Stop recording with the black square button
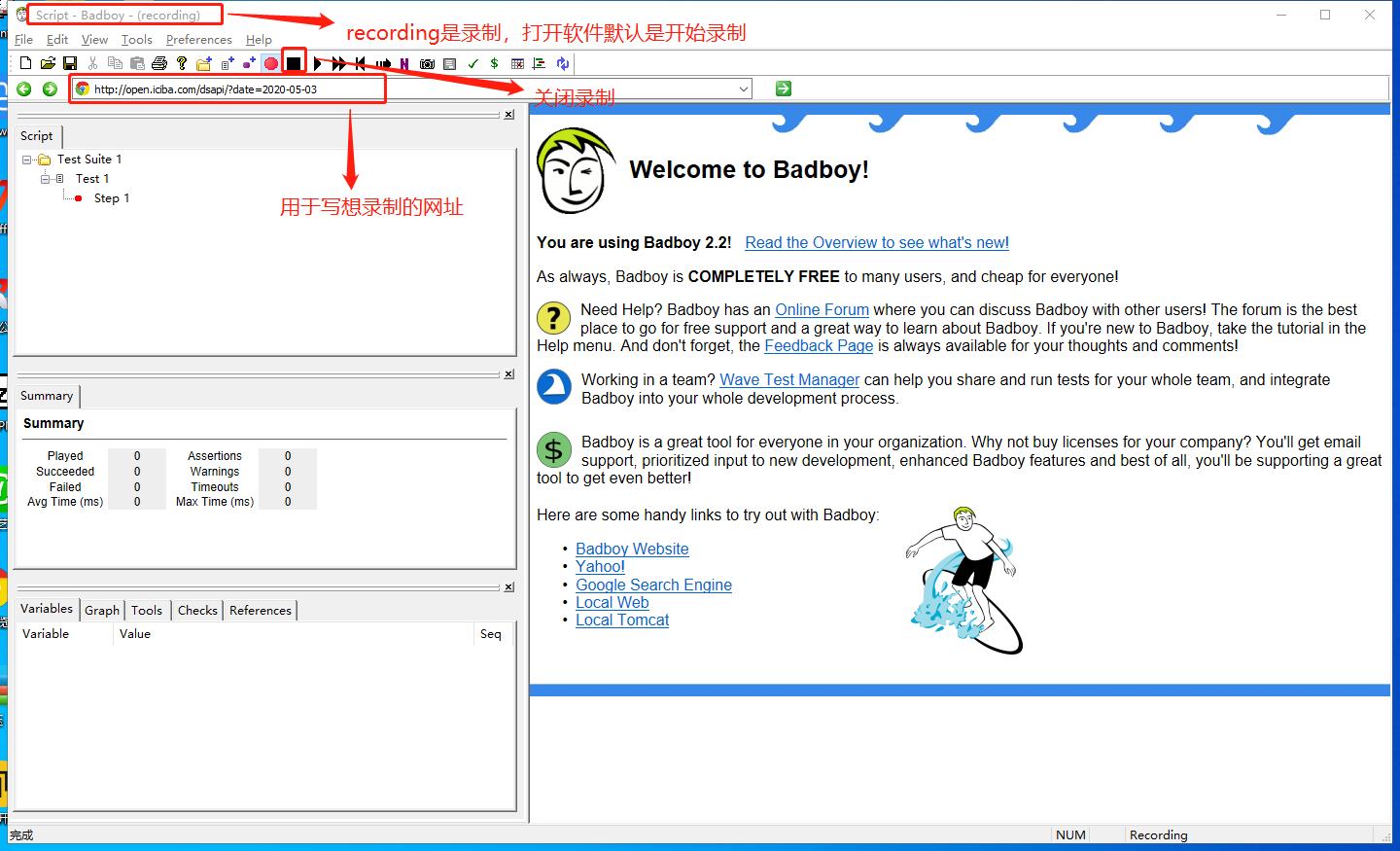This screenshot has height=851, width=1400. 294,63
